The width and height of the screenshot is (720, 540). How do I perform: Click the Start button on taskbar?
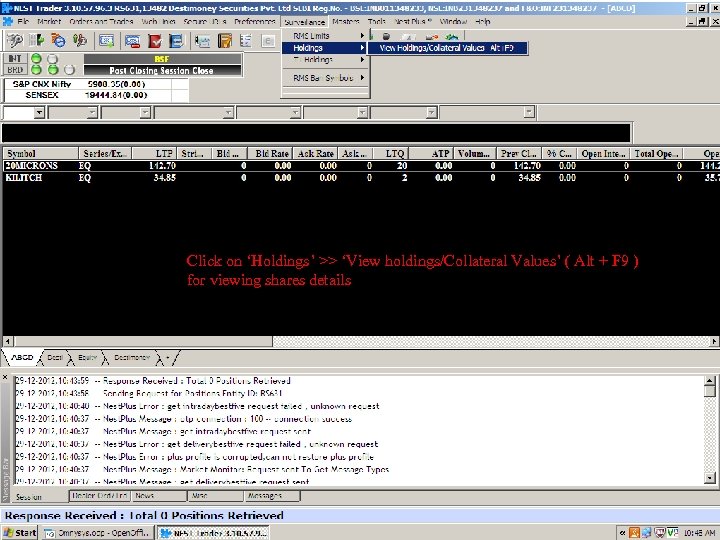tap(19, 533)
